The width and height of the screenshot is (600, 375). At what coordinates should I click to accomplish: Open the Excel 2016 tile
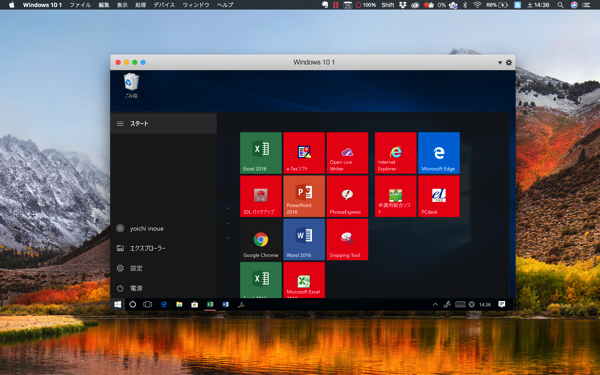(261, 153)
